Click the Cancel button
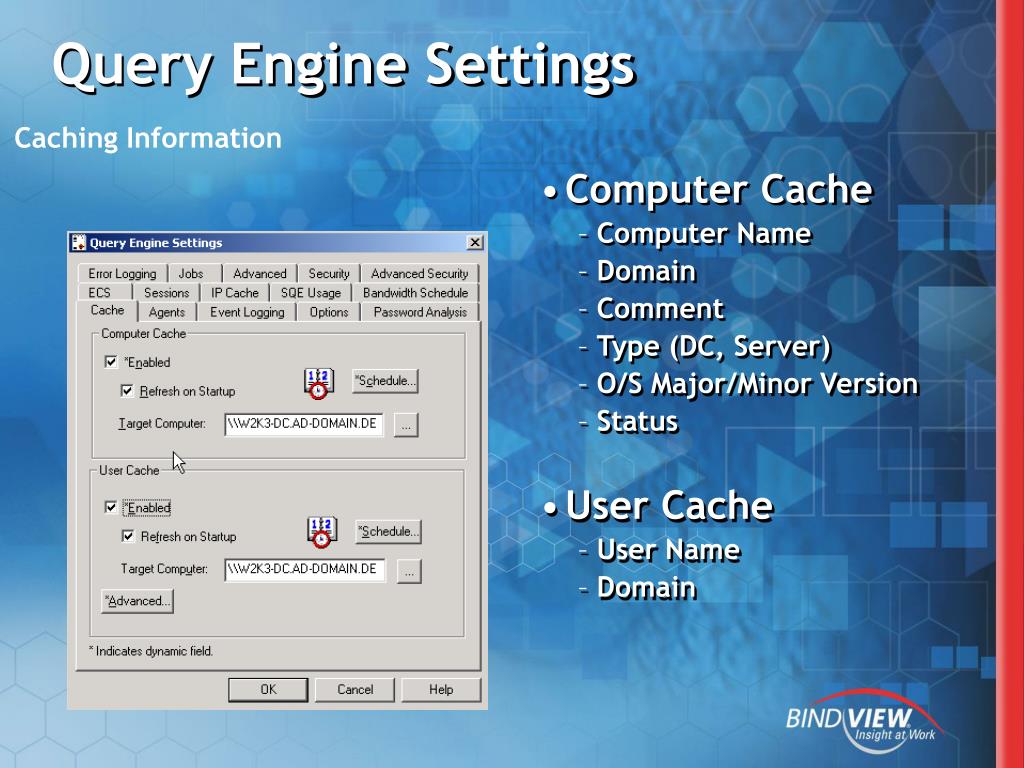This screenshot has height=768, width=1024. pos(355,690)
